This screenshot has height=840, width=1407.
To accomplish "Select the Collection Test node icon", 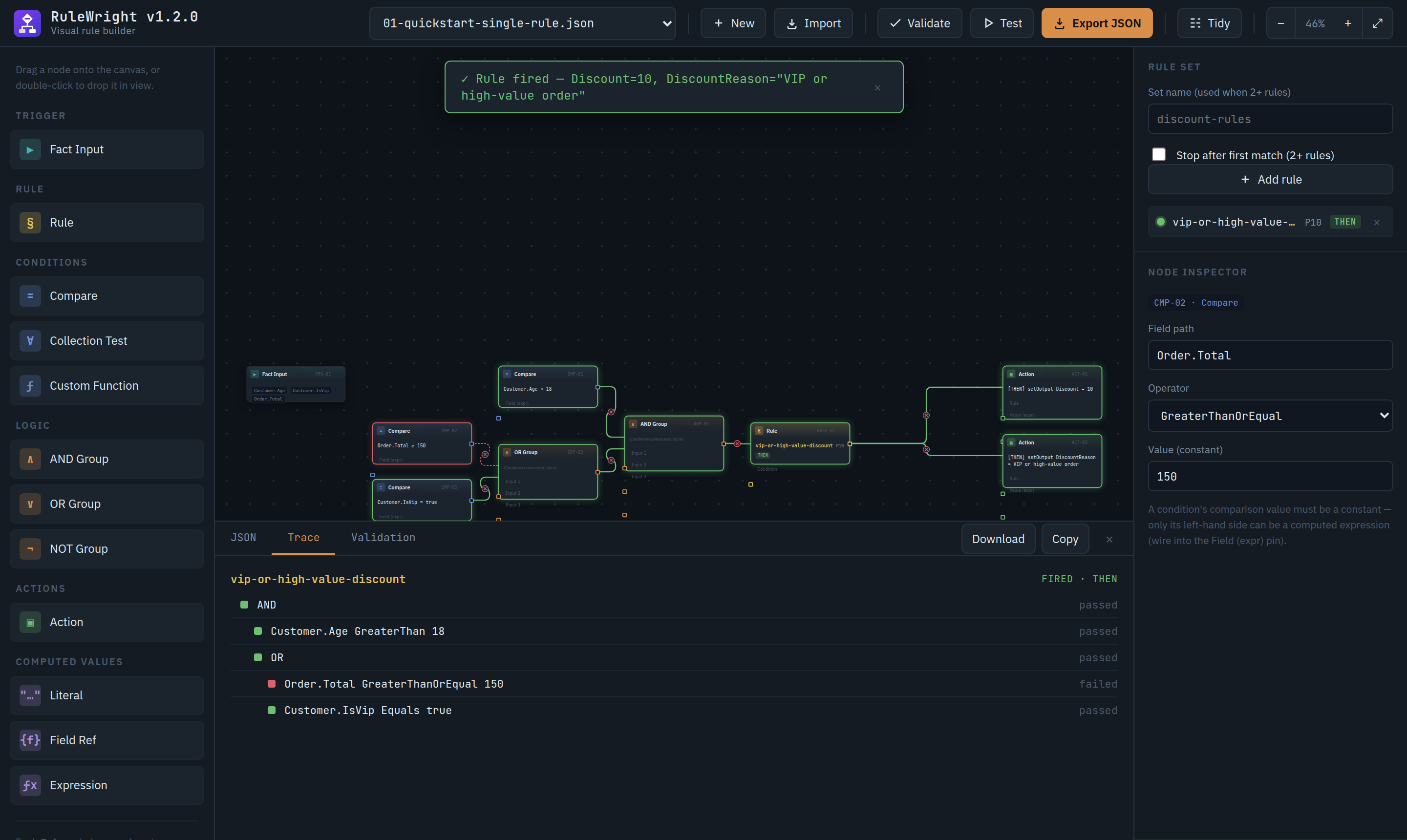I will coord(30,341).
